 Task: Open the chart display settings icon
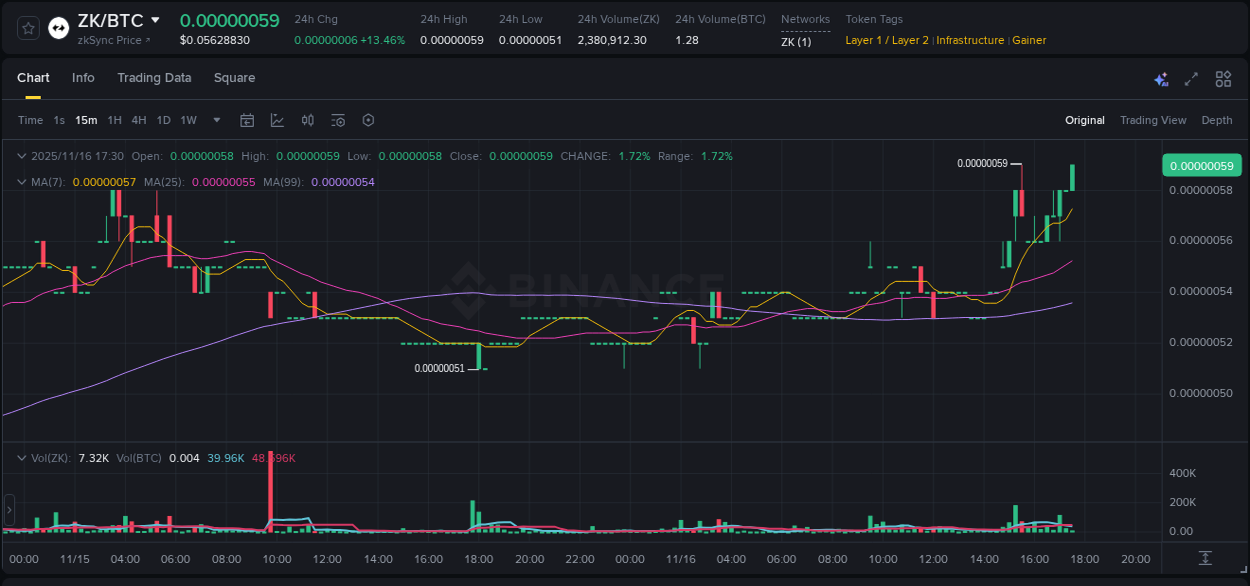(337, 120)
